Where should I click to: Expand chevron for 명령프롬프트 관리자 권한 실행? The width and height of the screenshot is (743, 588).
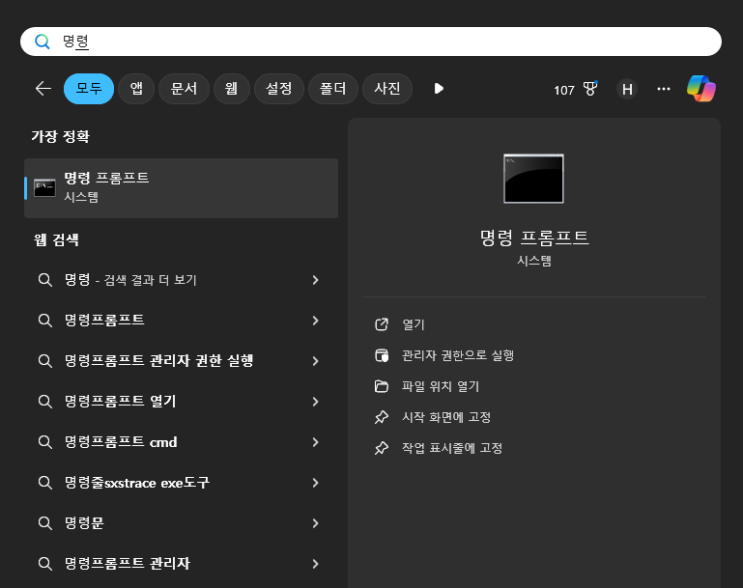point(316,361)
